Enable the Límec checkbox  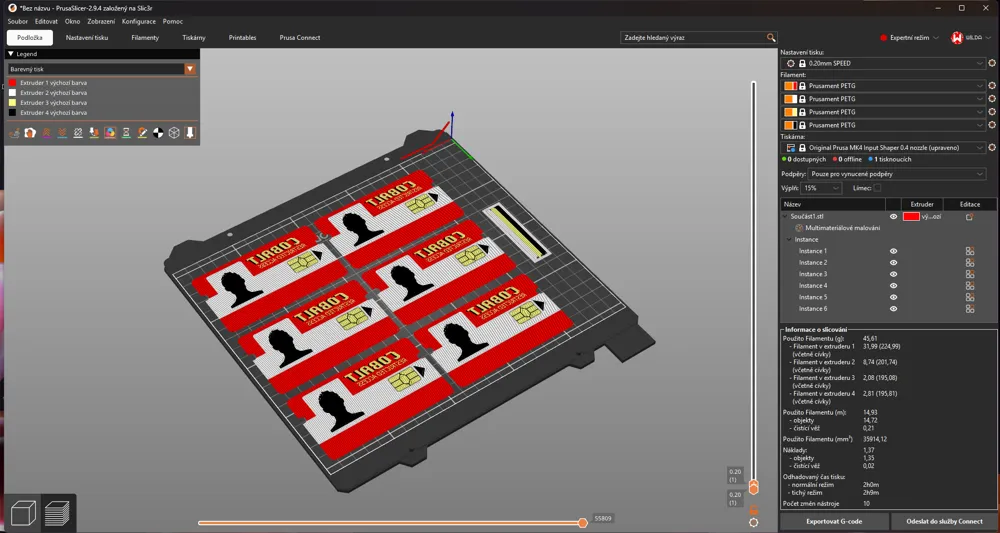point(877,188)
